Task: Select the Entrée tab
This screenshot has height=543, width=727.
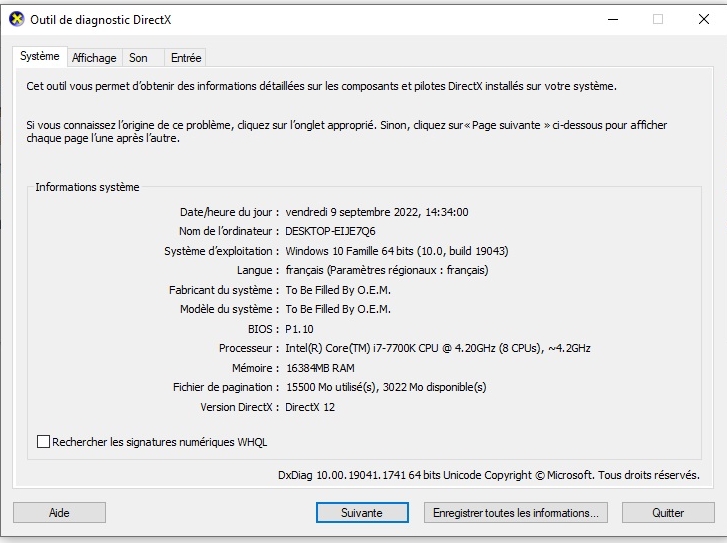Action: pos(185,58)
